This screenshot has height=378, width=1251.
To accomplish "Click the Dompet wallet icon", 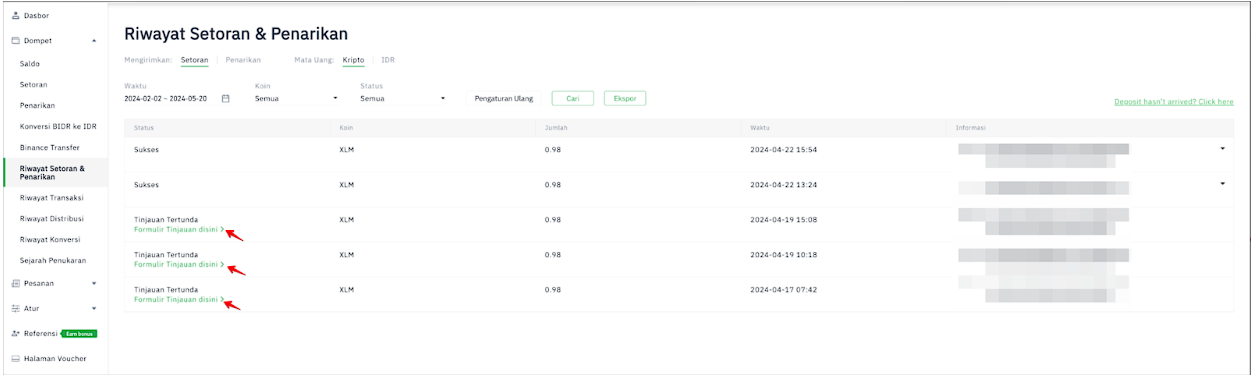I will pos(15,41).
